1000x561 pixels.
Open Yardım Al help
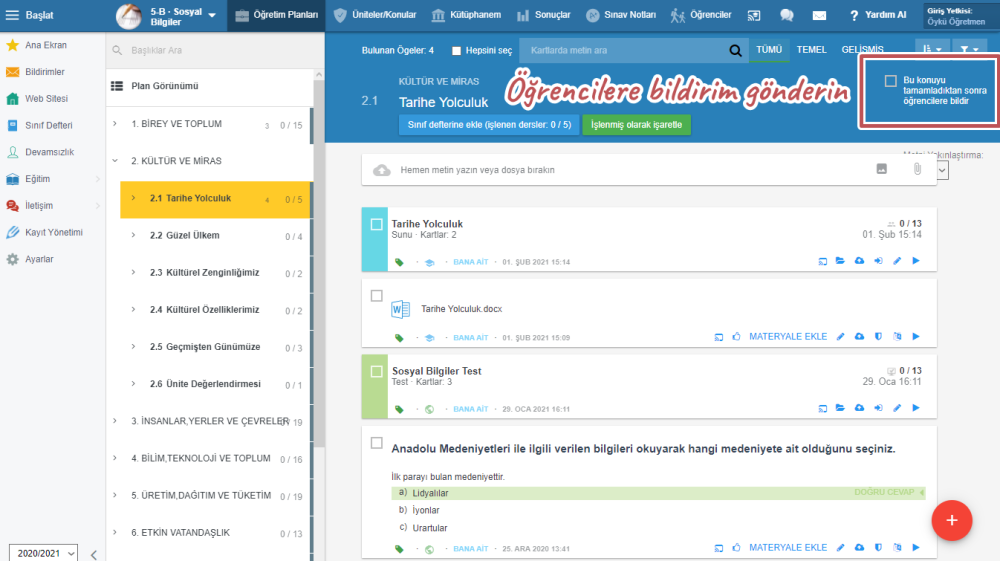coord(878,15)
